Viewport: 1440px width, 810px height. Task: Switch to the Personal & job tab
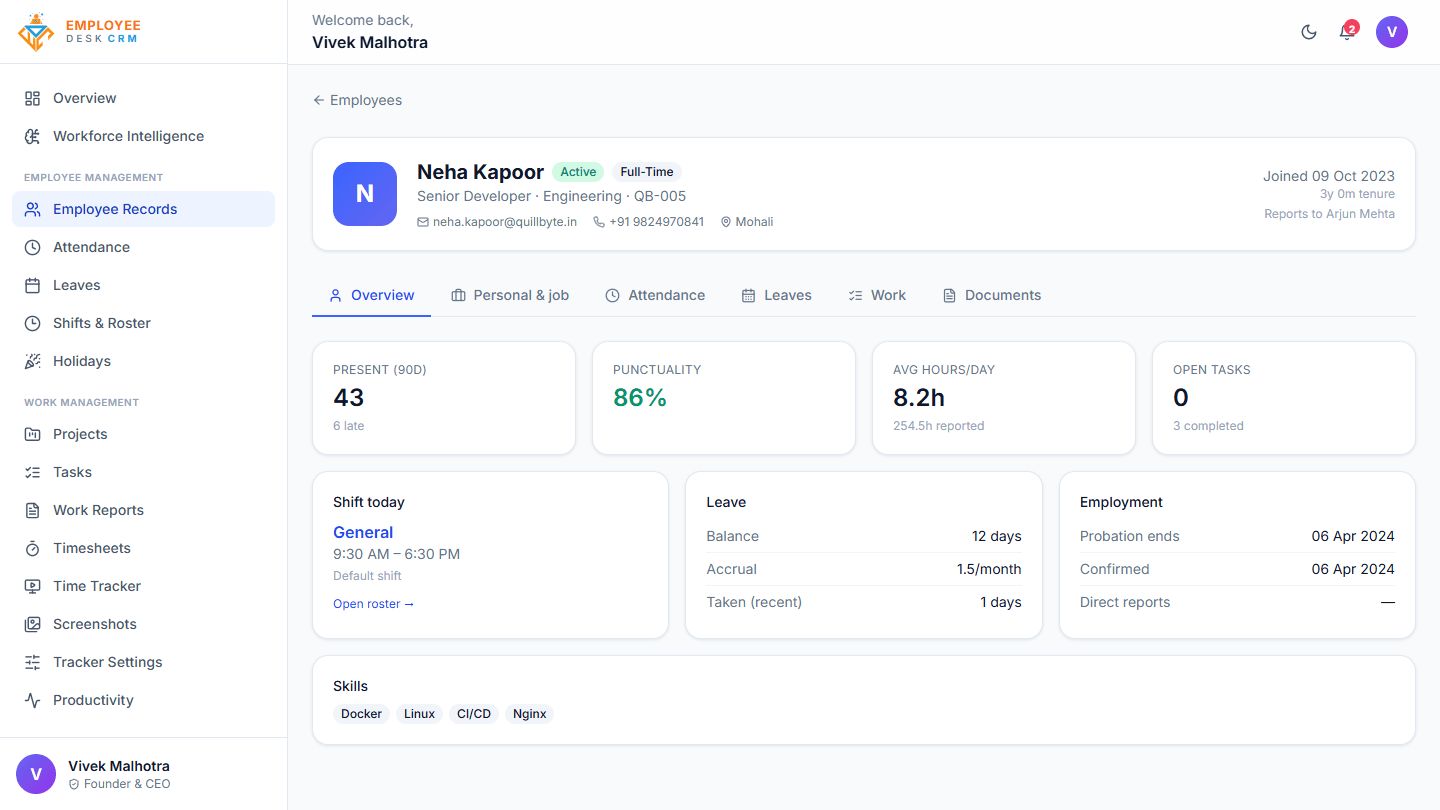click(510, 295)
